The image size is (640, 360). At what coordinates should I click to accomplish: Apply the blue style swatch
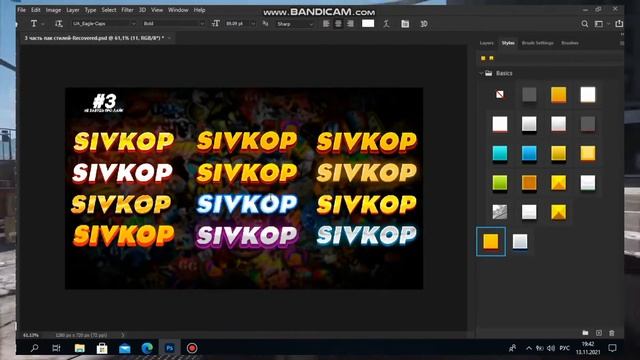[x=529, y=153]
